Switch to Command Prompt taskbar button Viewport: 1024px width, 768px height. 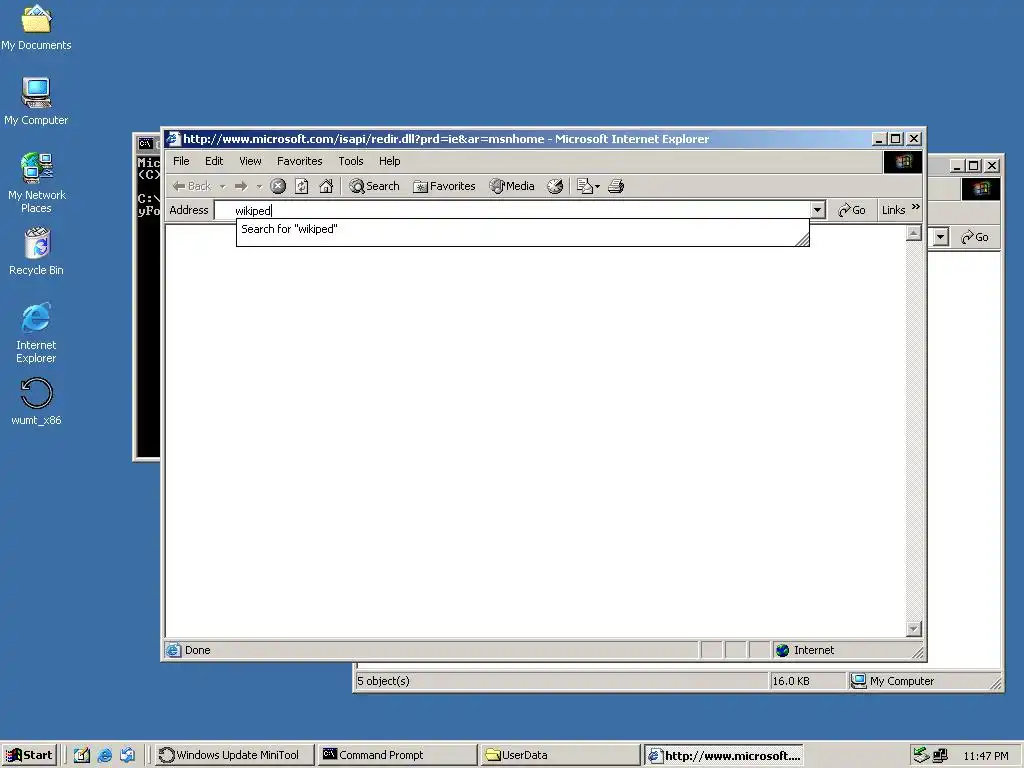[x=397, y=755]
